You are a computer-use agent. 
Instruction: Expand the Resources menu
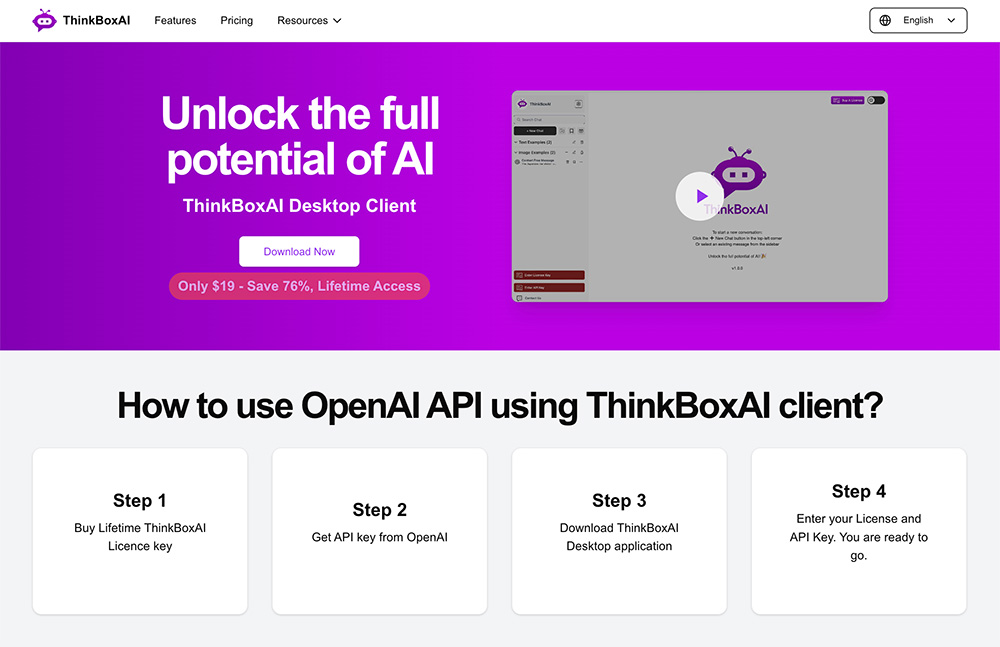[309, 20]
